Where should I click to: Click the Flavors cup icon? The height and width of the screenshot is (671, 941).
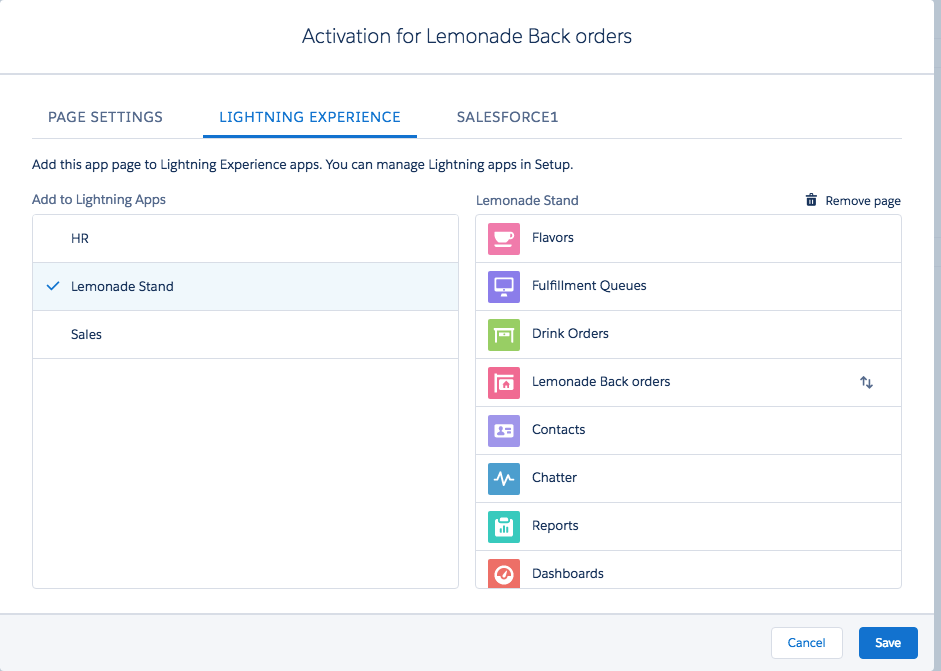tap(504, 238)
